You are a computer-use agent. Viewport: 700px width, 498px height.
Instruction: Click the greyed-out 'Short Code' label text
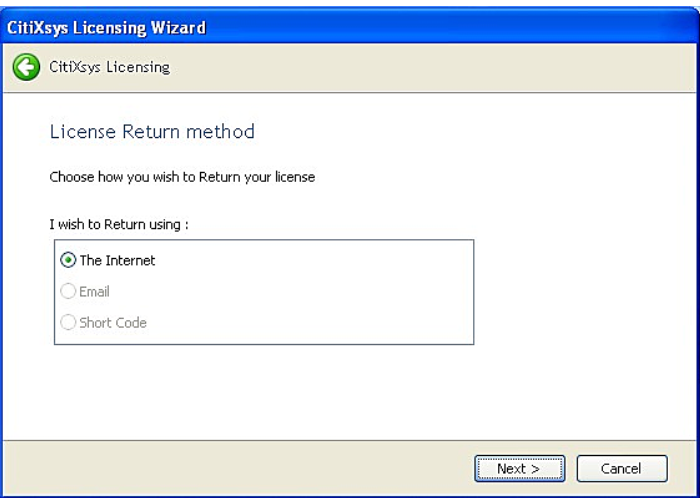(x=113, y=323)
